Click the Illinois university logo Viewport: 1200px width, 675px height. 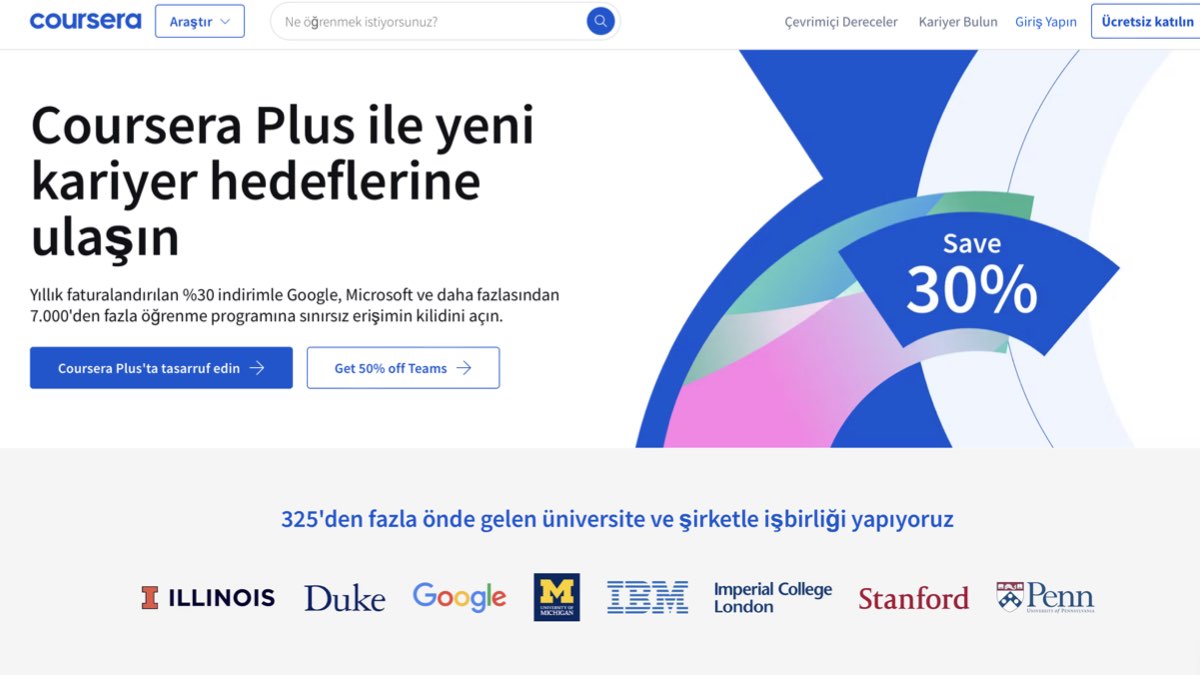(x=208, y=598)
